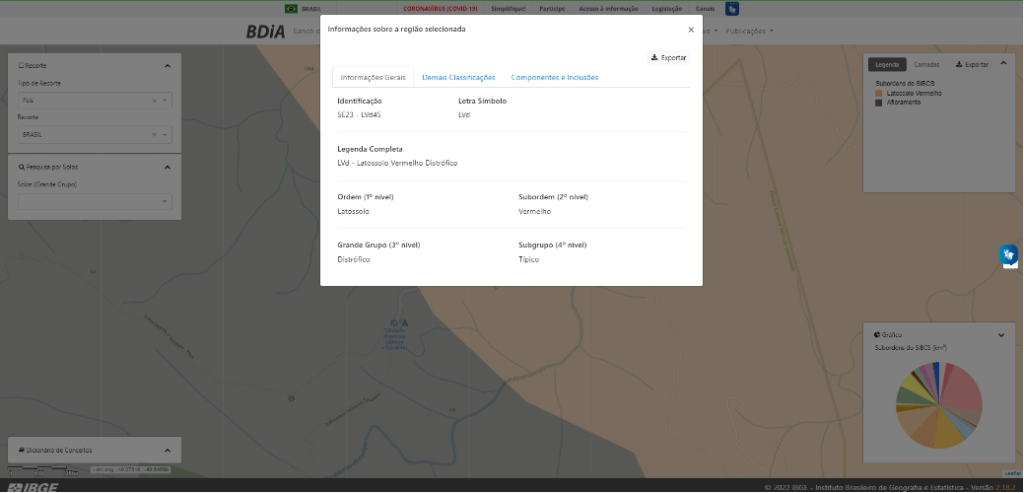Click 'LVd - Latossolo Vermelho Distrófico' legend text
The width and height of the screenshot is (1024, 493).
pyautogui.click(x=397, y=163)
